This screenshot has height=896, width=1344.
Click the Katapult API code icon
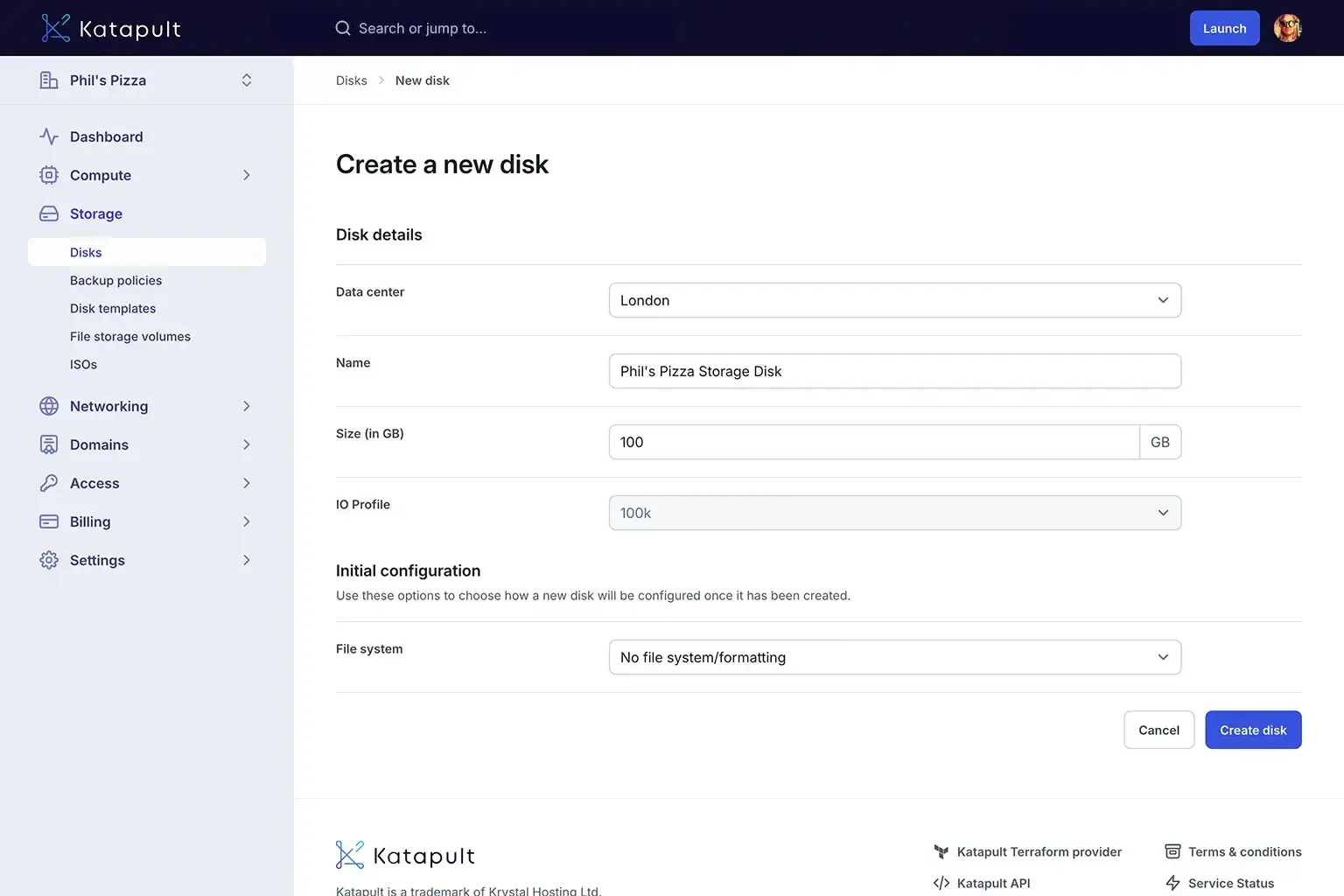[941, 883]
